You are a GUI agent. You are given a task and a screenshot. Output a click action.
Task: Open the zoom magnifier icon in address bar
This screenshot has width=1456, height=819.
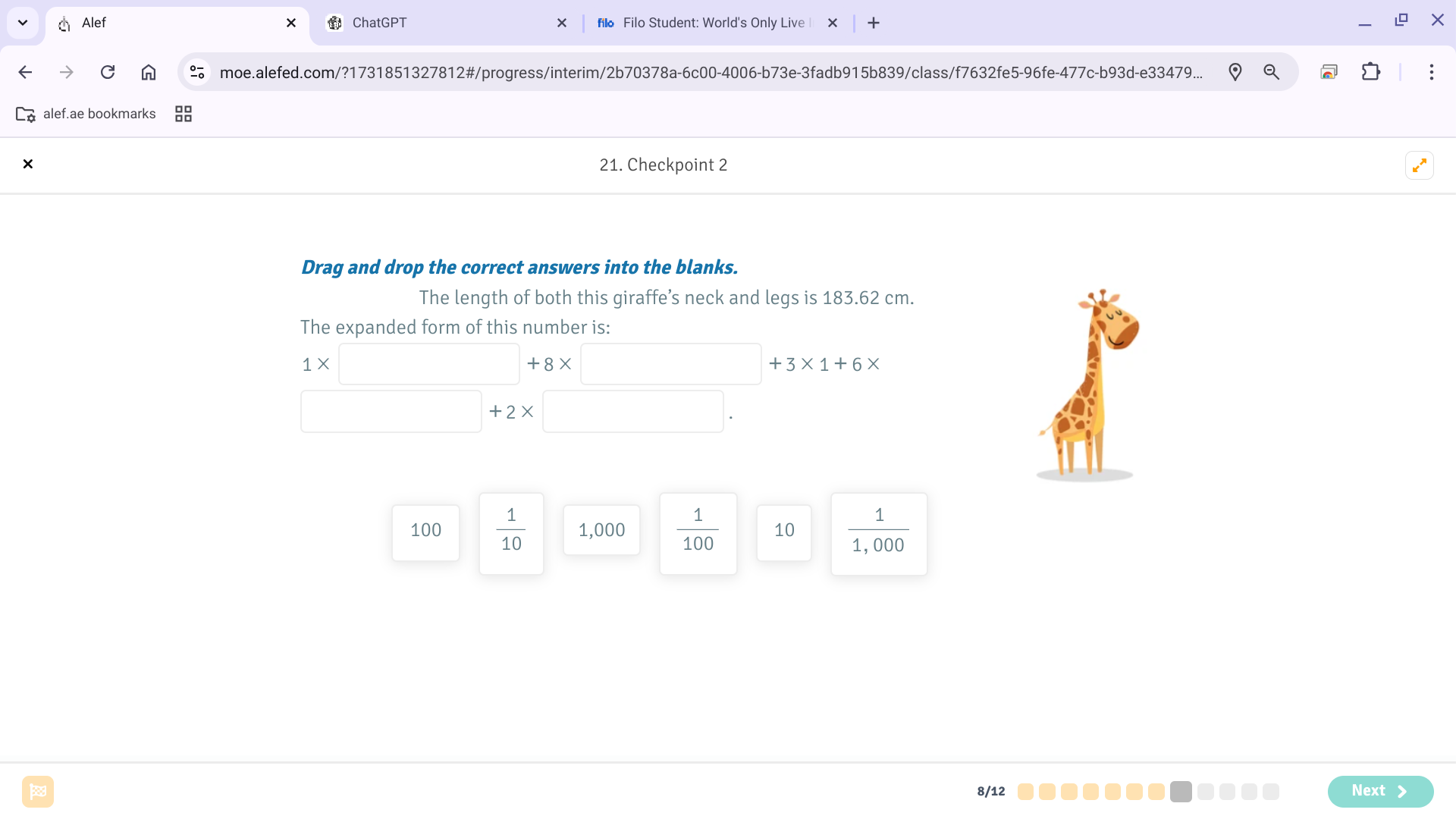click(1272, 72)
